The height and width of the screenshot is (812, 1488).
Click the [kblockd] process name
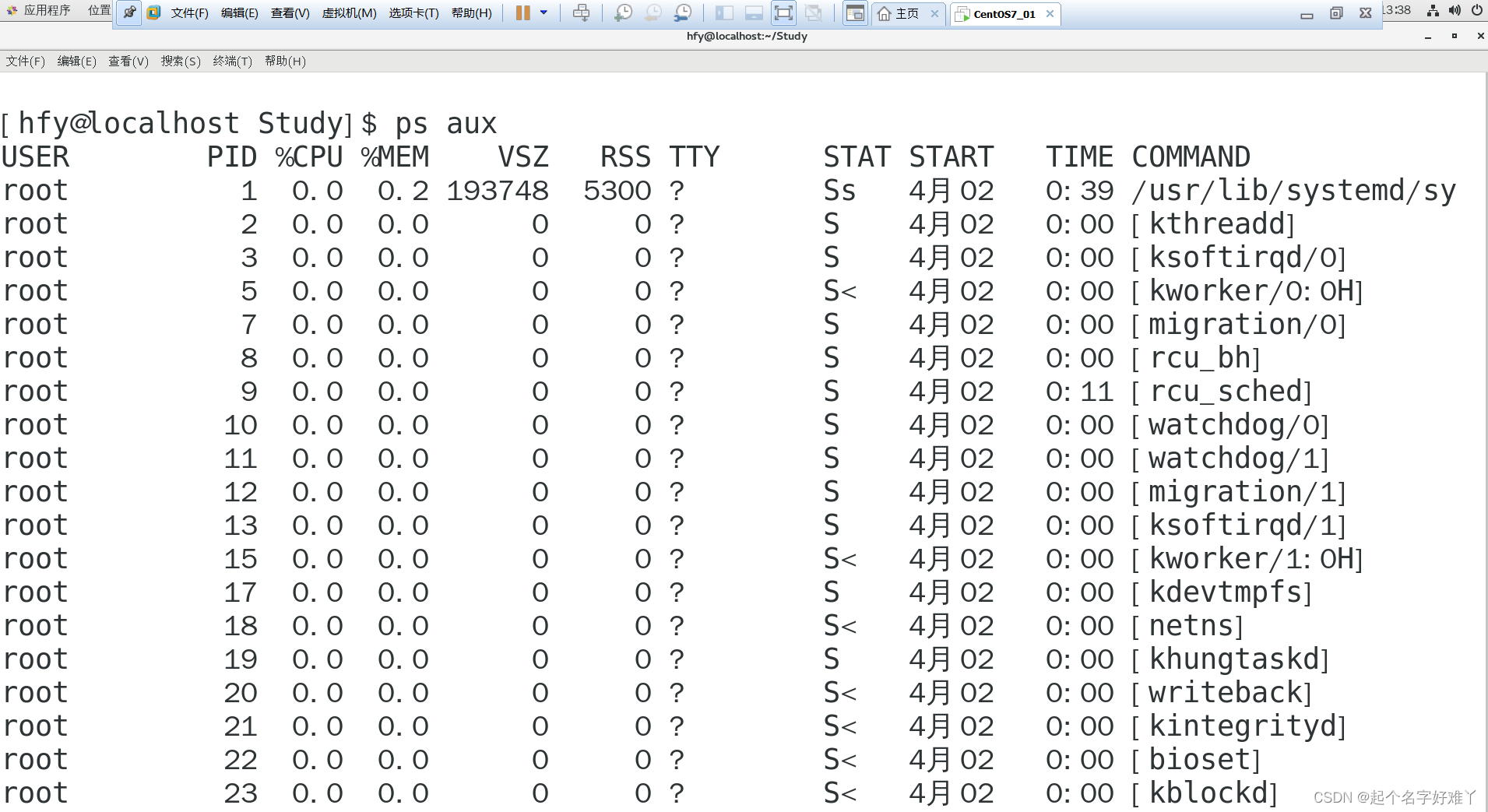[x=1205, y=793]
